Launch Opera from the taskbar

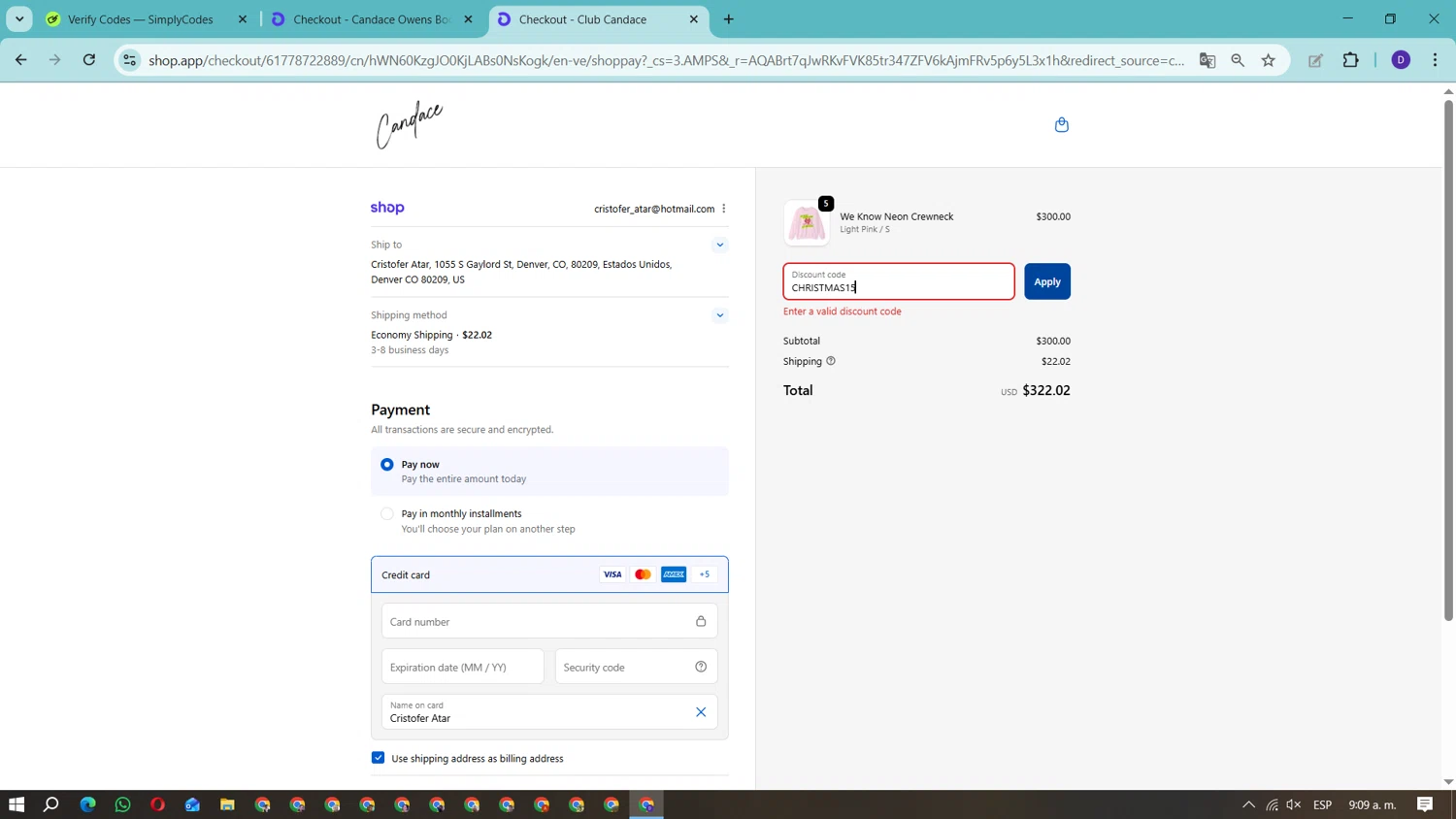[157, 804]
